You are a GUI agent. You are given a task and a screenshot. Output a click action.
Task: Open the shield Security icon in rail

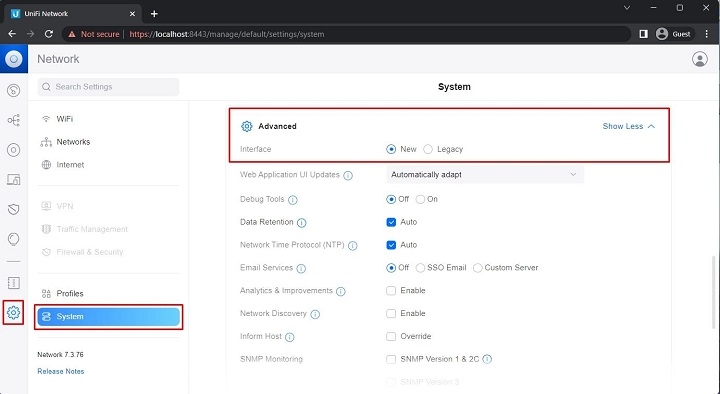point(13,209)
